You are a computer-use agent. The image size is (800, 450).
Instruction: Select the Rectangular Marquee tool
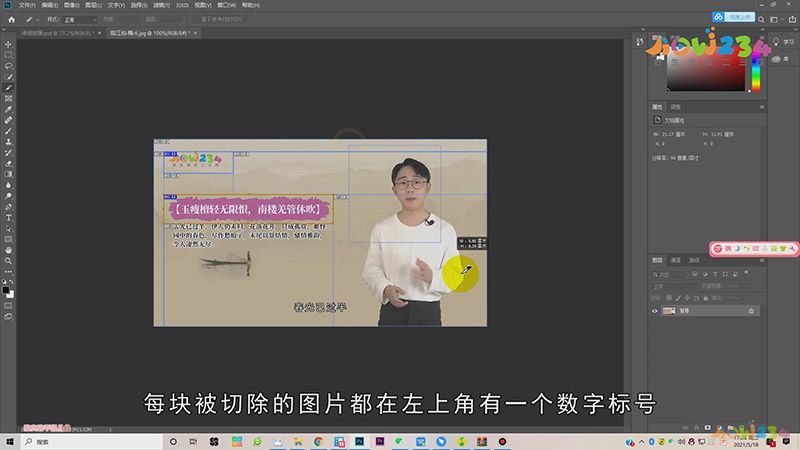[x=8, y=55]
